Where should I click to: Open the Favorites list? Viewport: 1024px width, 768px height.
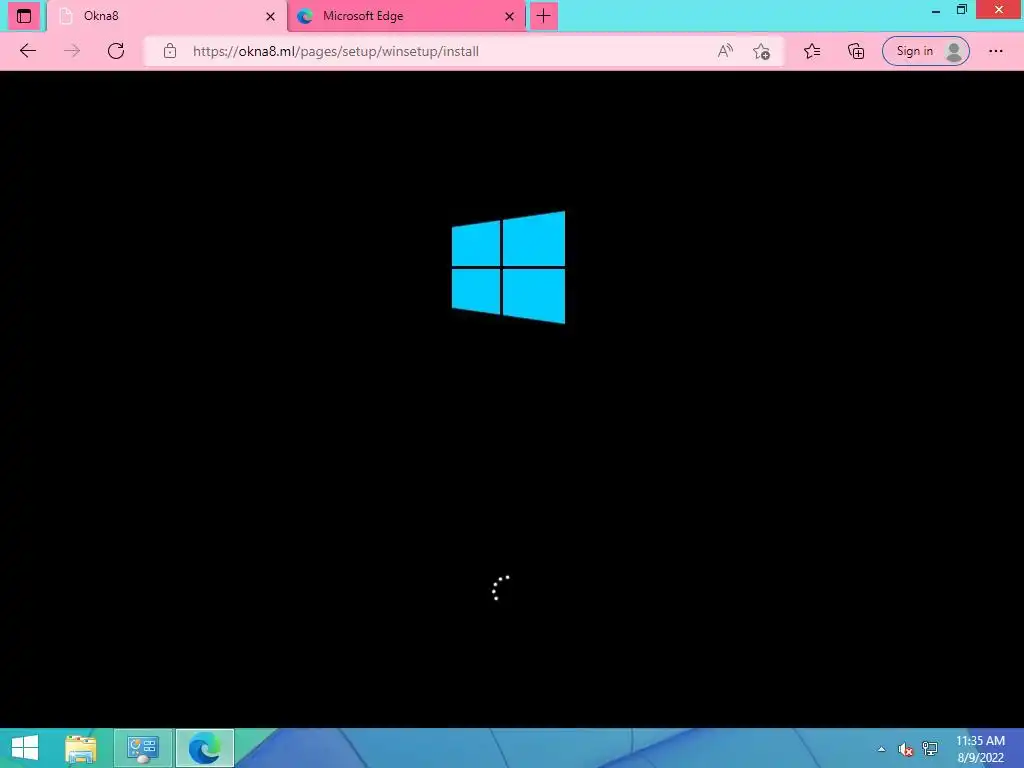pos(812,51)
